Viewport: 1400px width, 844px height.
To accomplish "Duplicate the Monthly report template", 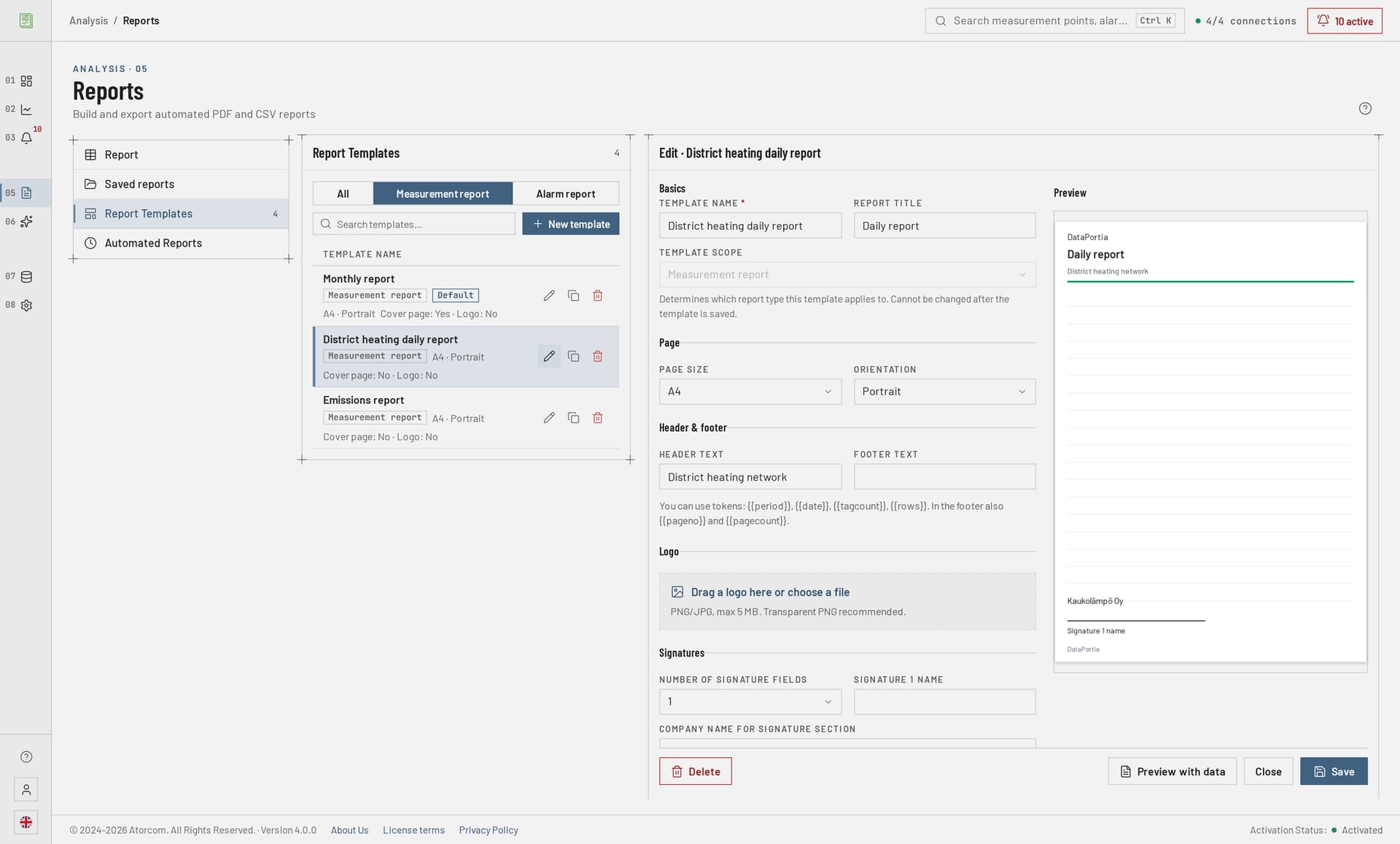I will click(x=574, y=295).
